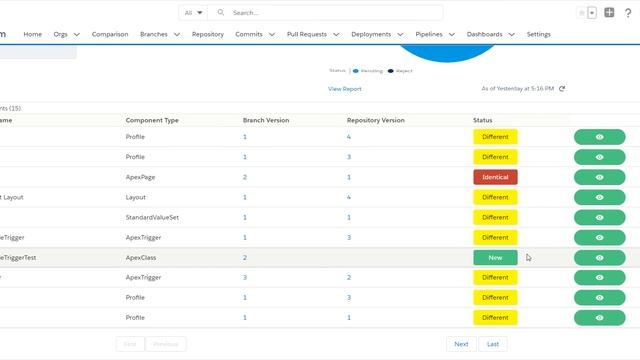640x360 pixels.
Task: Select the Dashboards tab label
Action: 484,34
